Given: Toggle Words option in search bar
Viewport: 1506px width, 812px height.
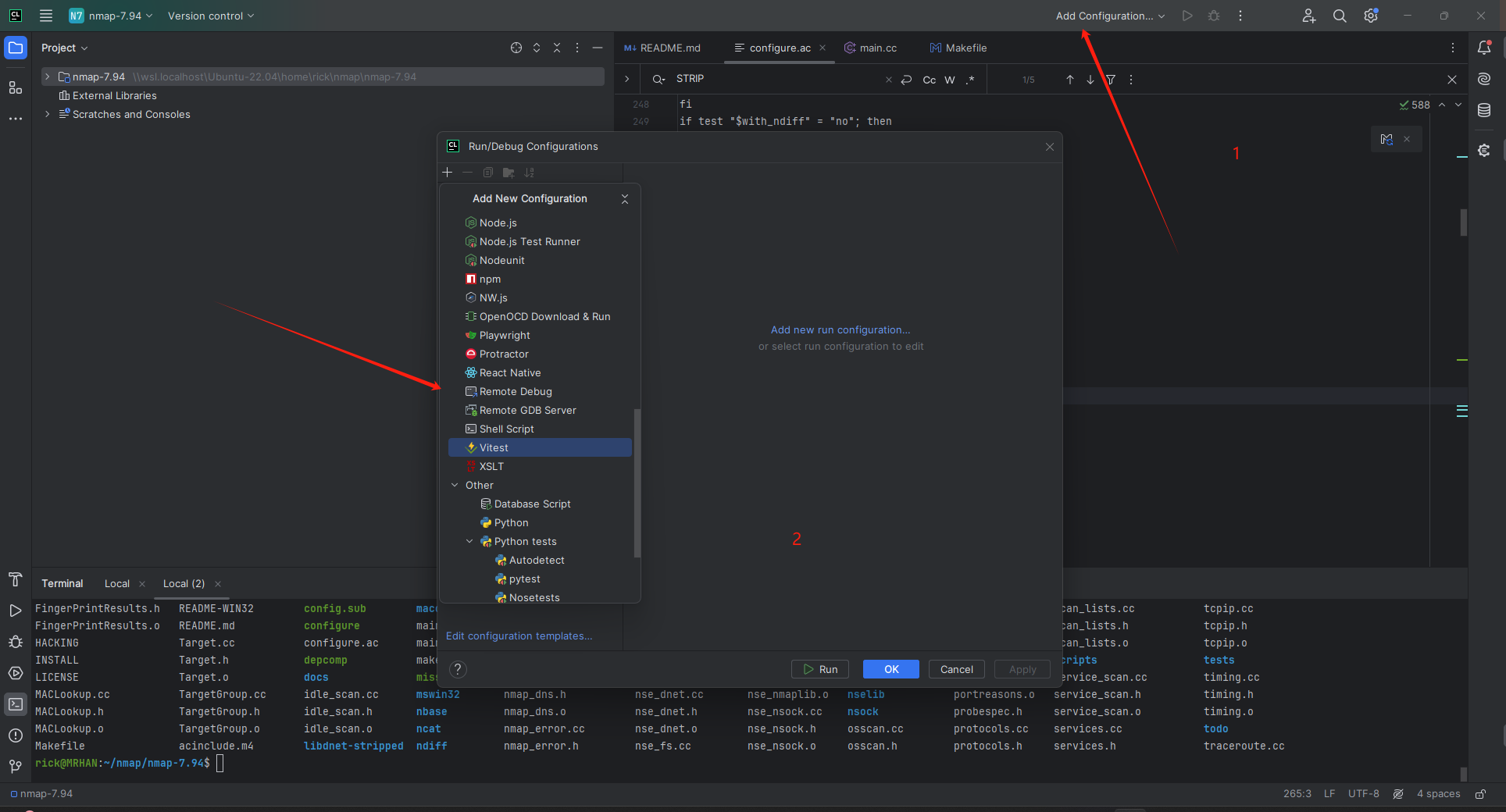Looking at the screenshot, I should [950, 80].
